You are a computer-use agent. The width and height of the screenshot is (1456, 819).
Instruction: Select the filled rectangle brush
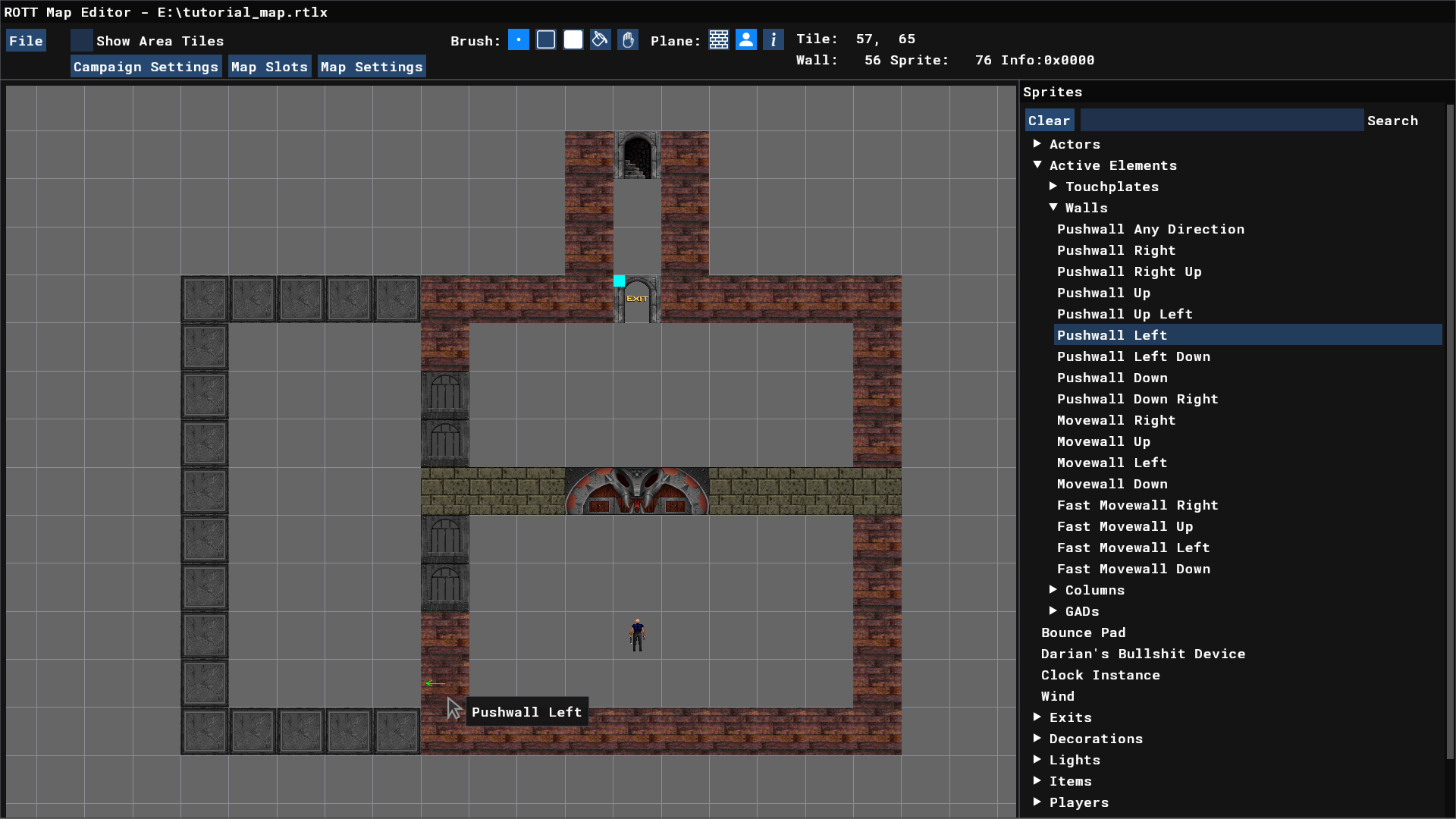click(x=573, y=40)
